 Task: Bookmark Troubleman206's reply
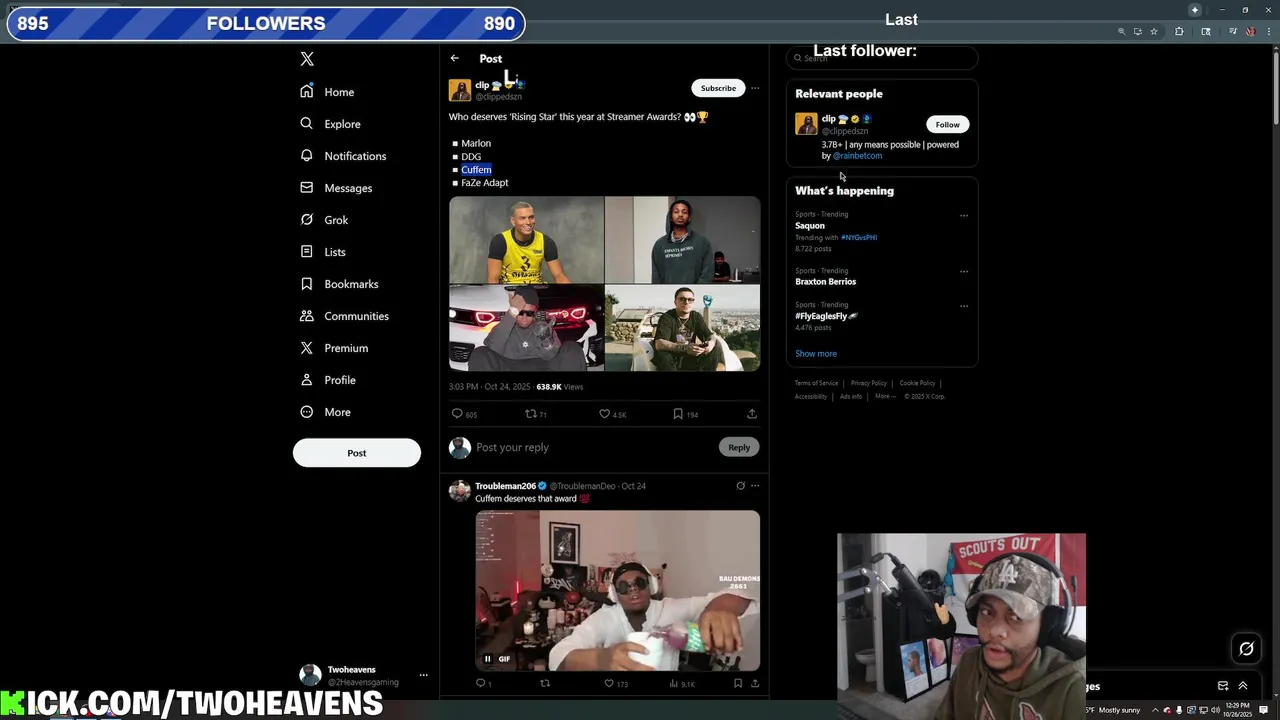coord(738,684)
